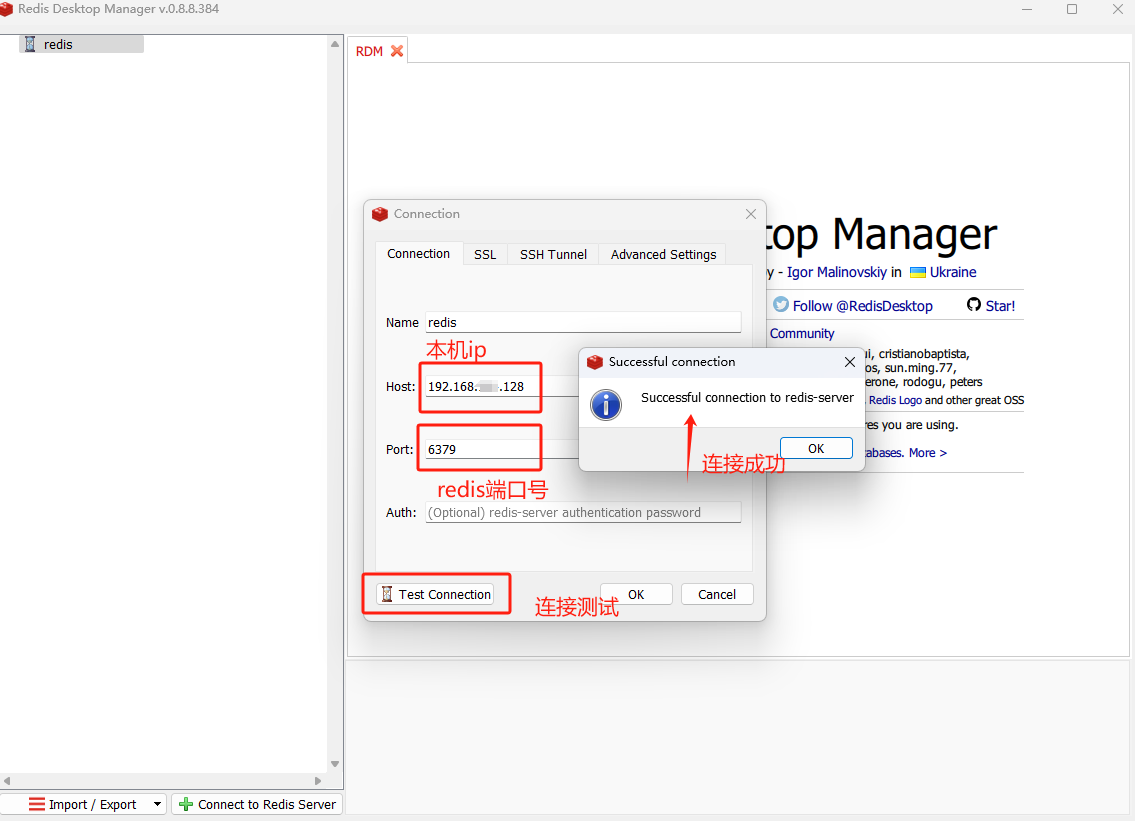1135x821 pixels.
Task: Click the Test Connection button
Action: click(x=436, y=594)
